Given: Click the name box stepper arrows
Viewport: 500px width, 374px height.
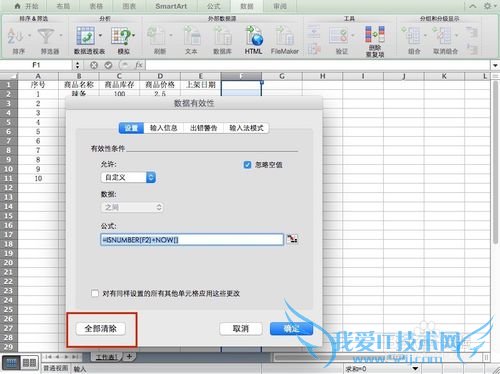Looking at the screenshot, I should pyautogui.click(x=78, y=65).
